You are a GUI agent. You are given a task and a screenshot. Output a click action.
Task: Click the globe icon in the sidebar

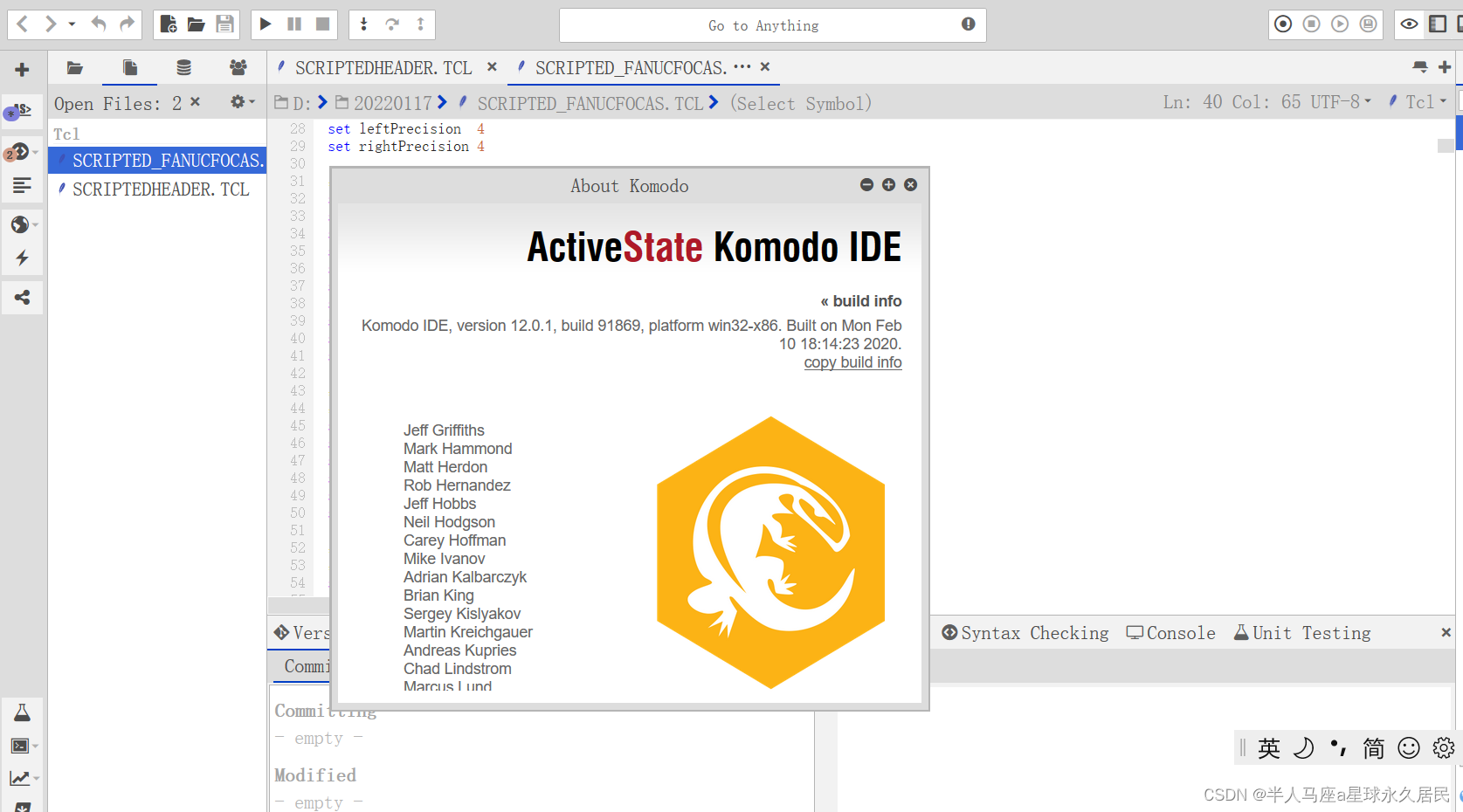(20, 224)
